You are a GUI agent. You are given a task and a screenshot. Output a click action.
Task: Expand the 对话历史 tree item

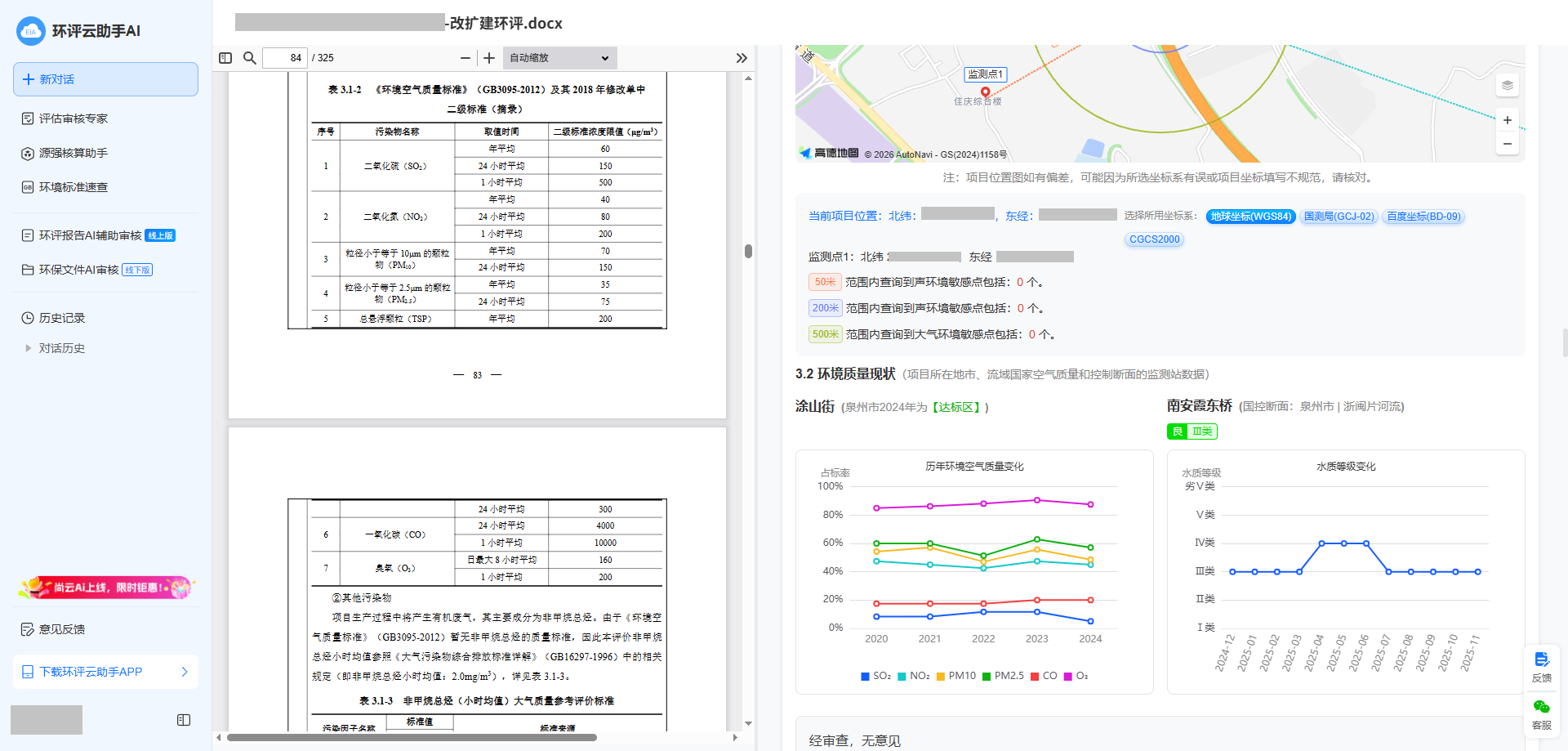click(29, 348)
